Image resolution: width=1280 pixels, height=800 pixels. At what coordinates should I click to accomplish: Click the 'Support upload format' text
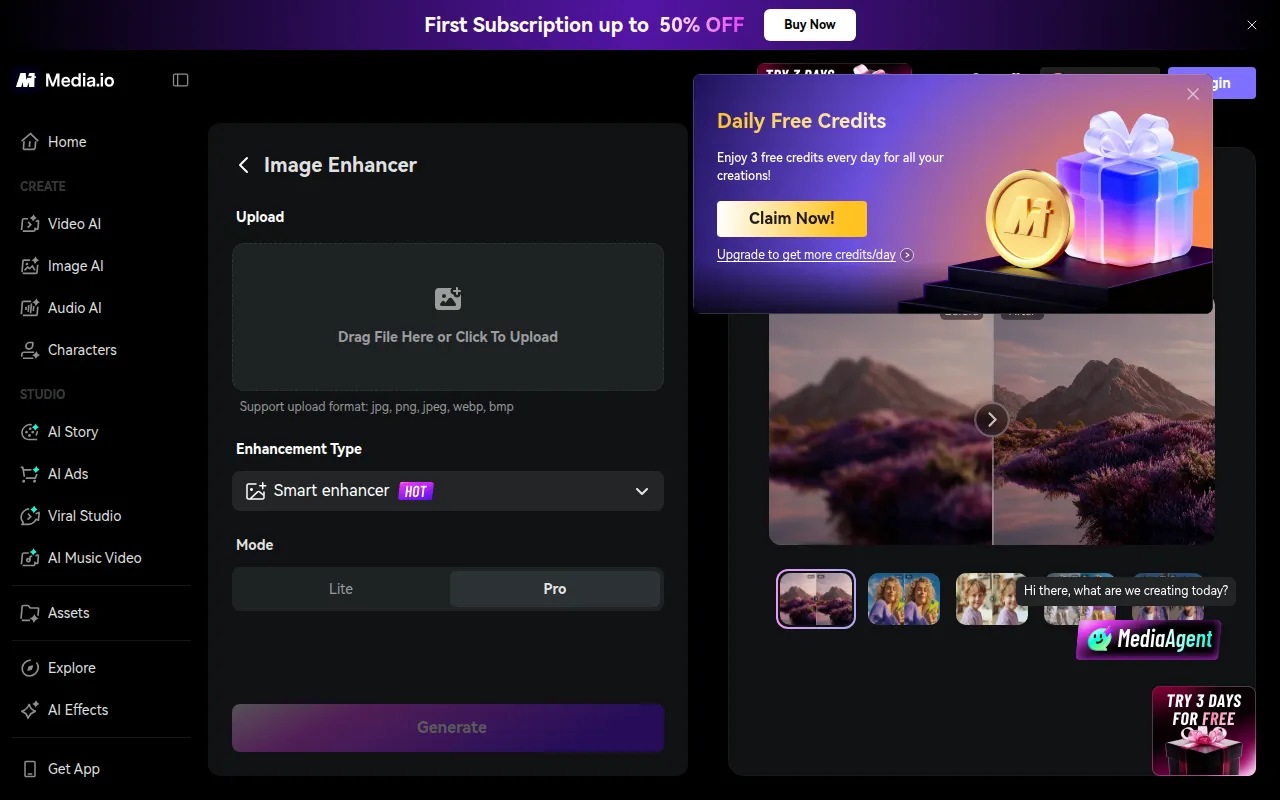(377, 407)
